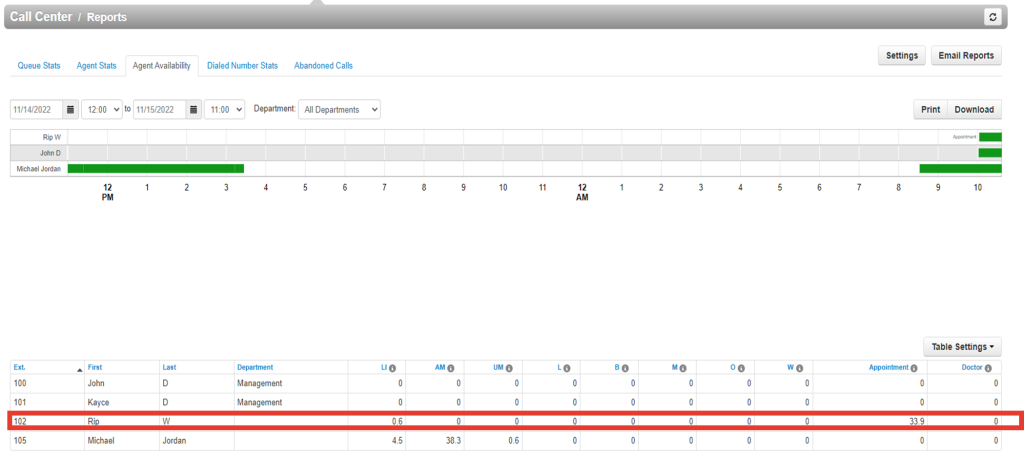
Task: Click the sort arrow in Ext. column
Action: point(79,369)
